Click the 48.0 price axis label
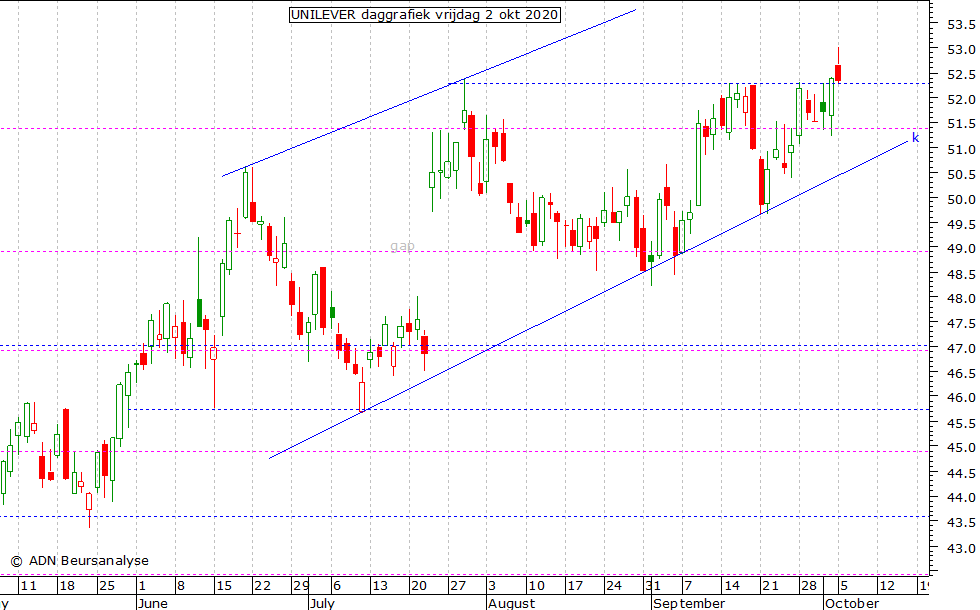The height and width of the screenshot is (610, 980). pyautogui.click(x=961, y=299)
